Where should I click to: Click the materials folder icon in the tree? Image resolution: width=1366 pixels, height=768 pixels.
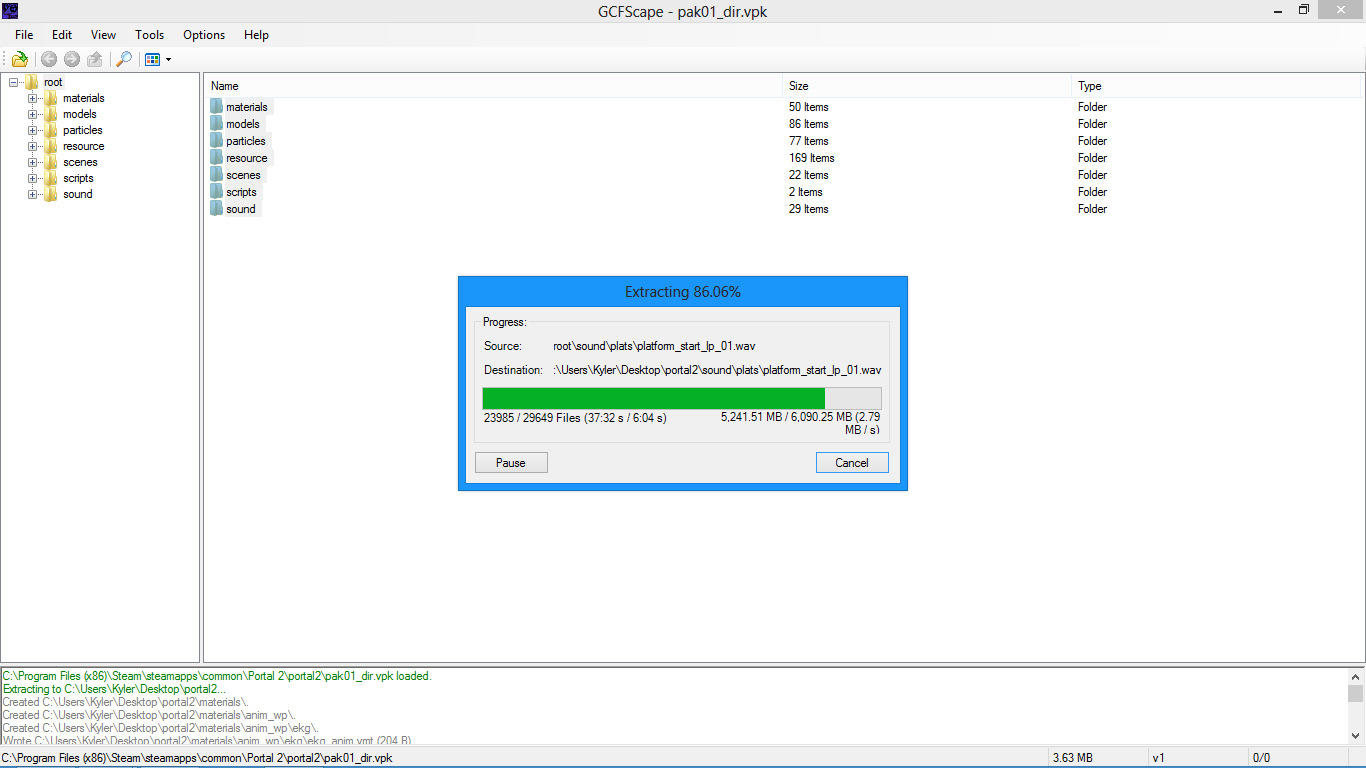point(51,98)
